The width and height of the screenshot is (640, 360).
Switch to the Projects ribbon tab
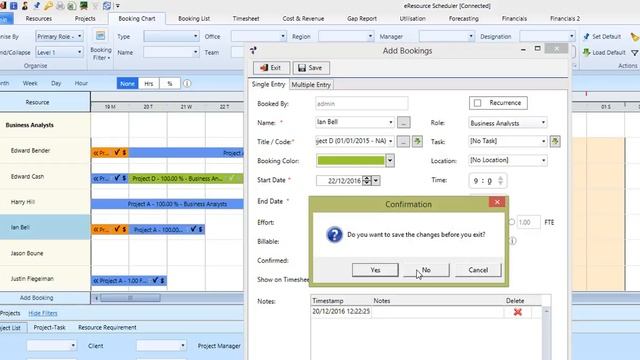coord(85,18)
